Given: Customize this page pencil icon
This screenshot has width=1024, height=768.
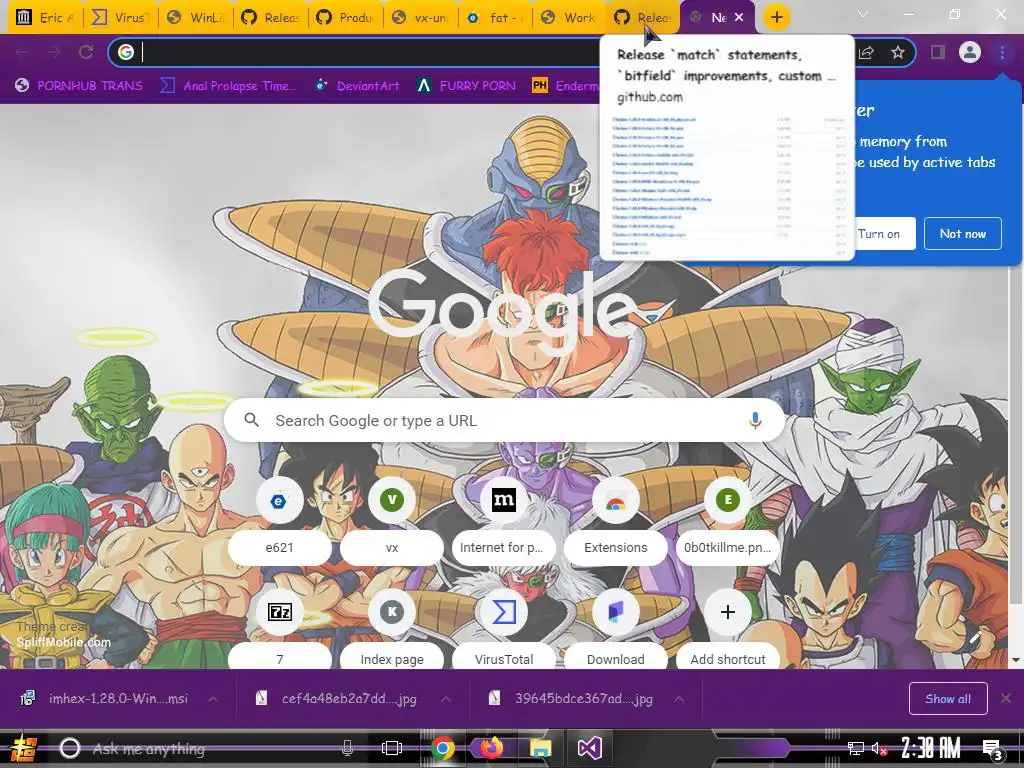Looking at the screenshot, I should (x=976, y=637).
